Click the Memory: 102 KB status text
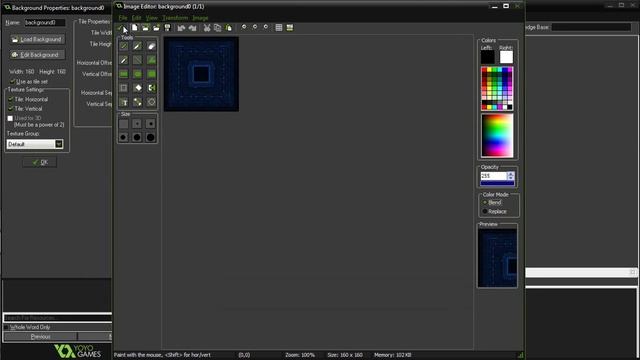Viewport: 640px width, 360px height. (x=393, y=355)
